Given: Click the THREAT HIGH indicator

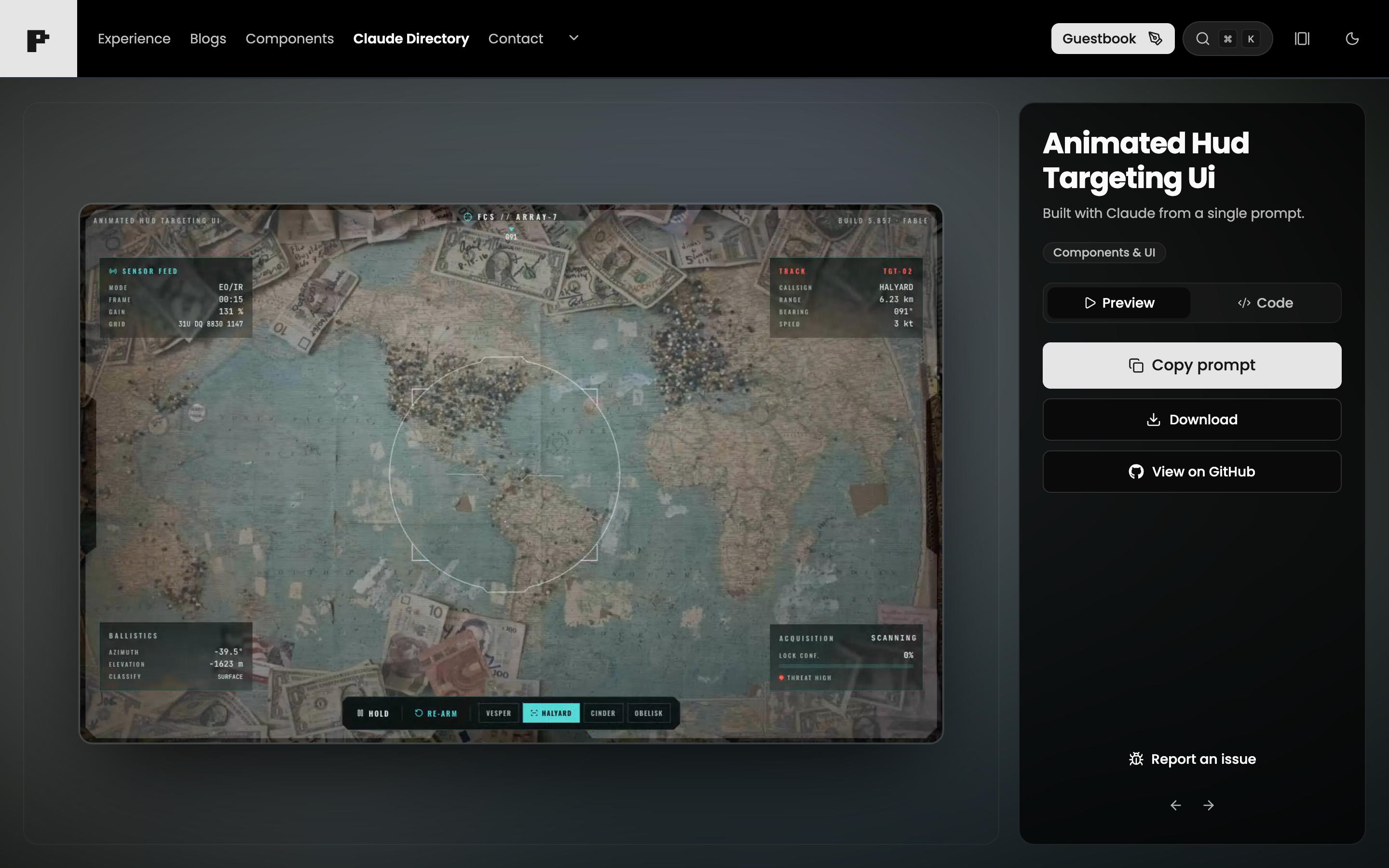Looking at the screenshot, I should (x=805, y=678).
